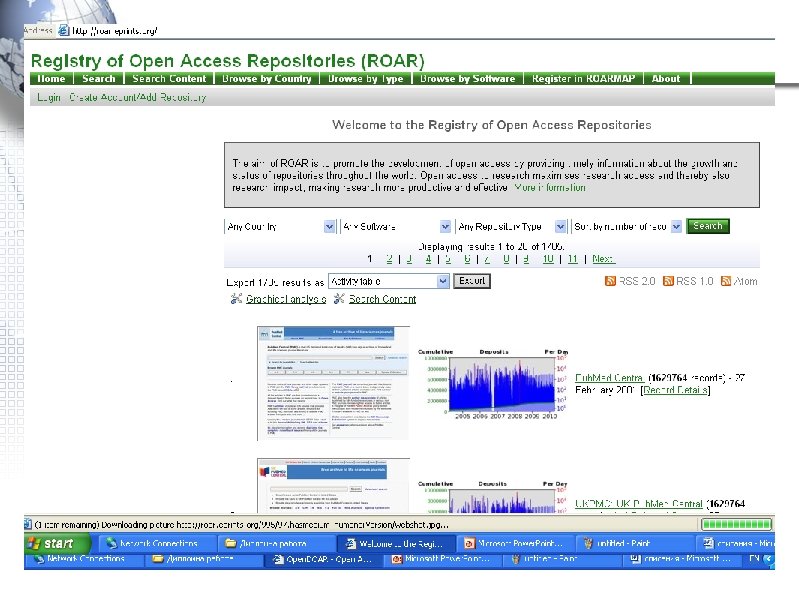Go to results page 10
This screenshot has width=799, height=598.
click(548, 259)
